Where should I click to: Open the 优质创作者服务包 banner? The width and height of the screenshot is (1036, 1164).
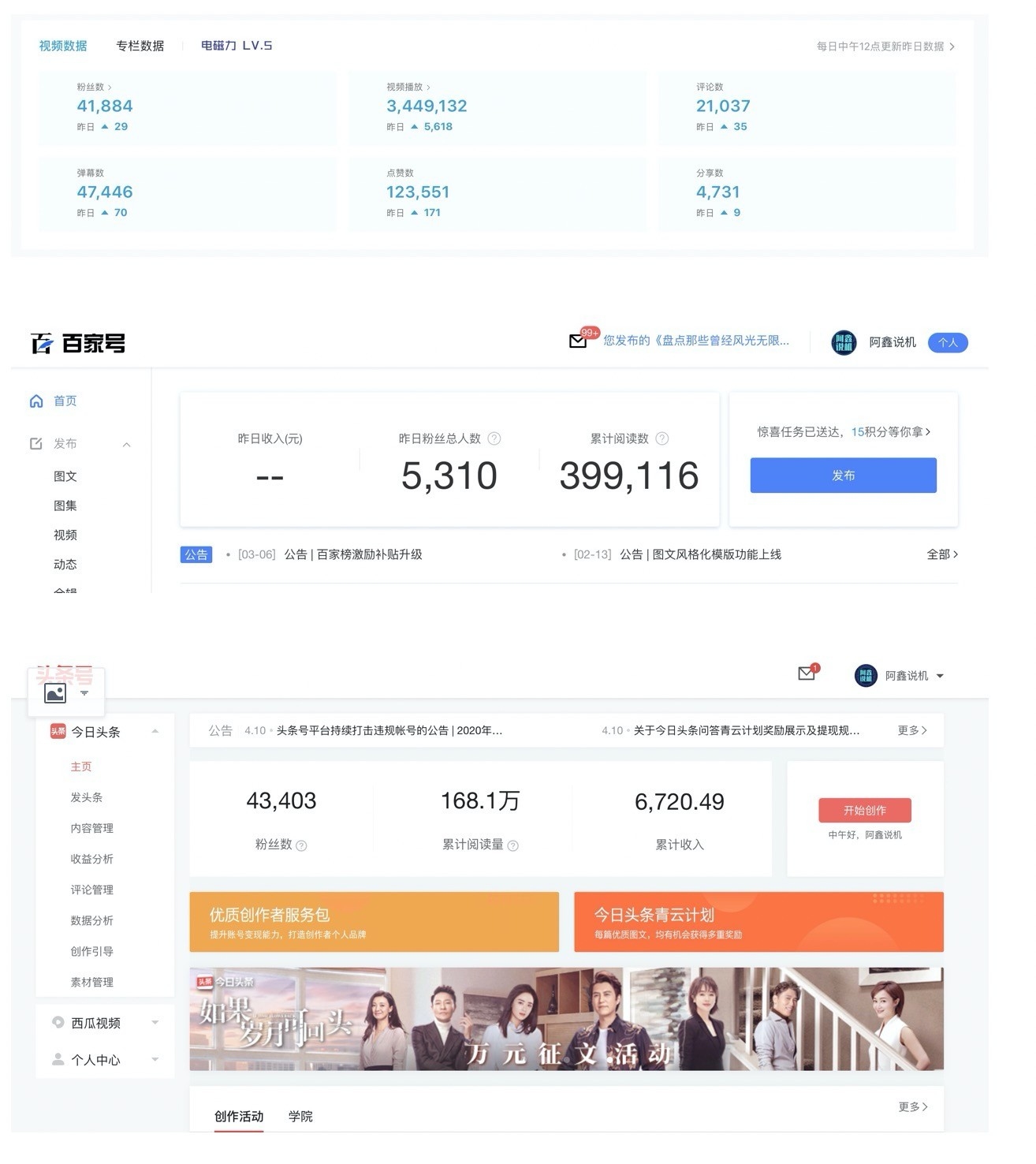pyautogui.click(x=375, y=922)
